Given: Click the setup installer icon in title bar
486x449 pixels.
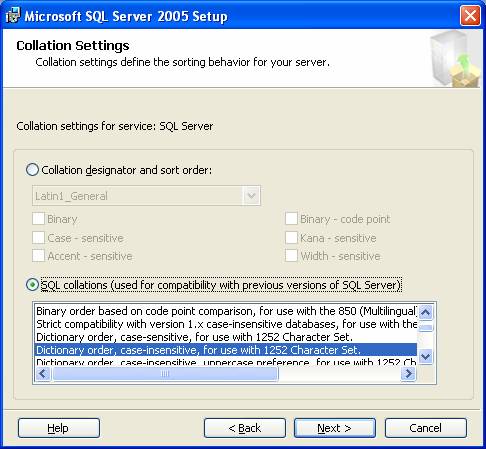Looking at the screenshot, I should tap(13, 16).
